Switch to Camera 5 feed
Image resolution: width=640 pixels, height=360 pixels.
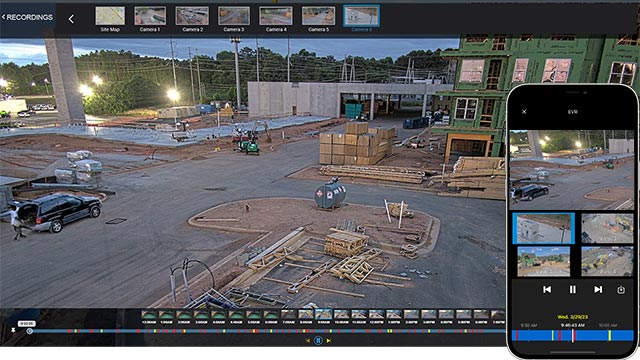[318, 16]
